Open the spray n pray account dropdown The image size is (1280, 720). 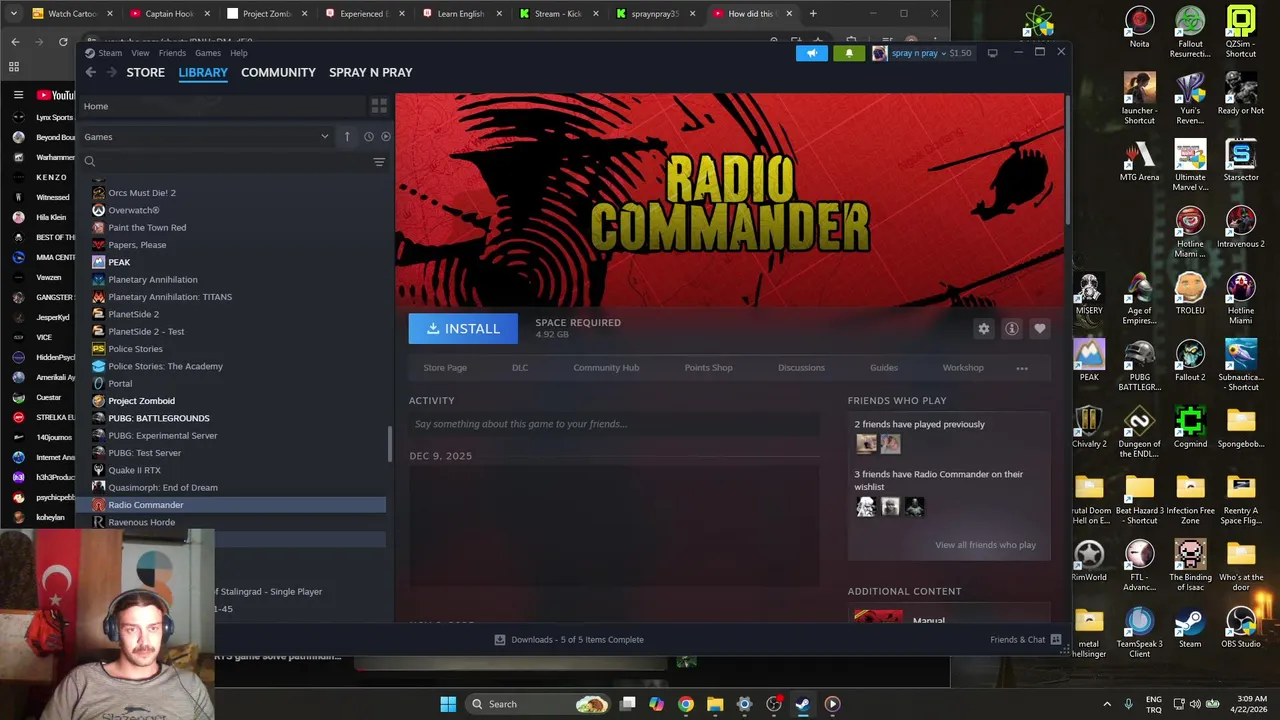tap(921, 53)
